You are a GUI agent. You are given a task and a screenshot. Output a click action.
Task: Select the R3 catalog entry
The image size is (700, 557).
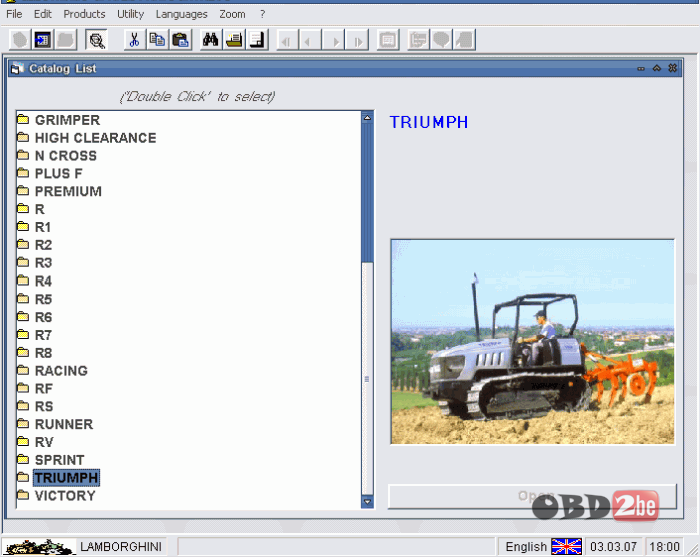click(x=43, y=263)
